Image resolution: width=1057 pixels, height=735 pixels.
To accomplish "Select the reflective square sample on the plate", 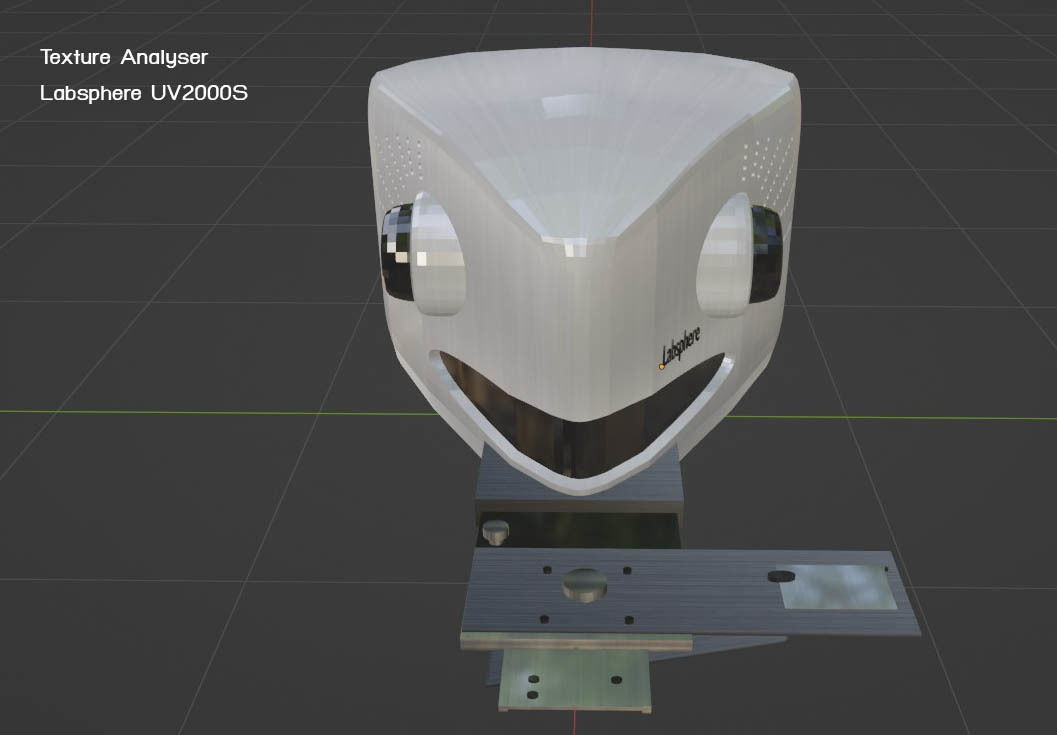I will 837,587.
